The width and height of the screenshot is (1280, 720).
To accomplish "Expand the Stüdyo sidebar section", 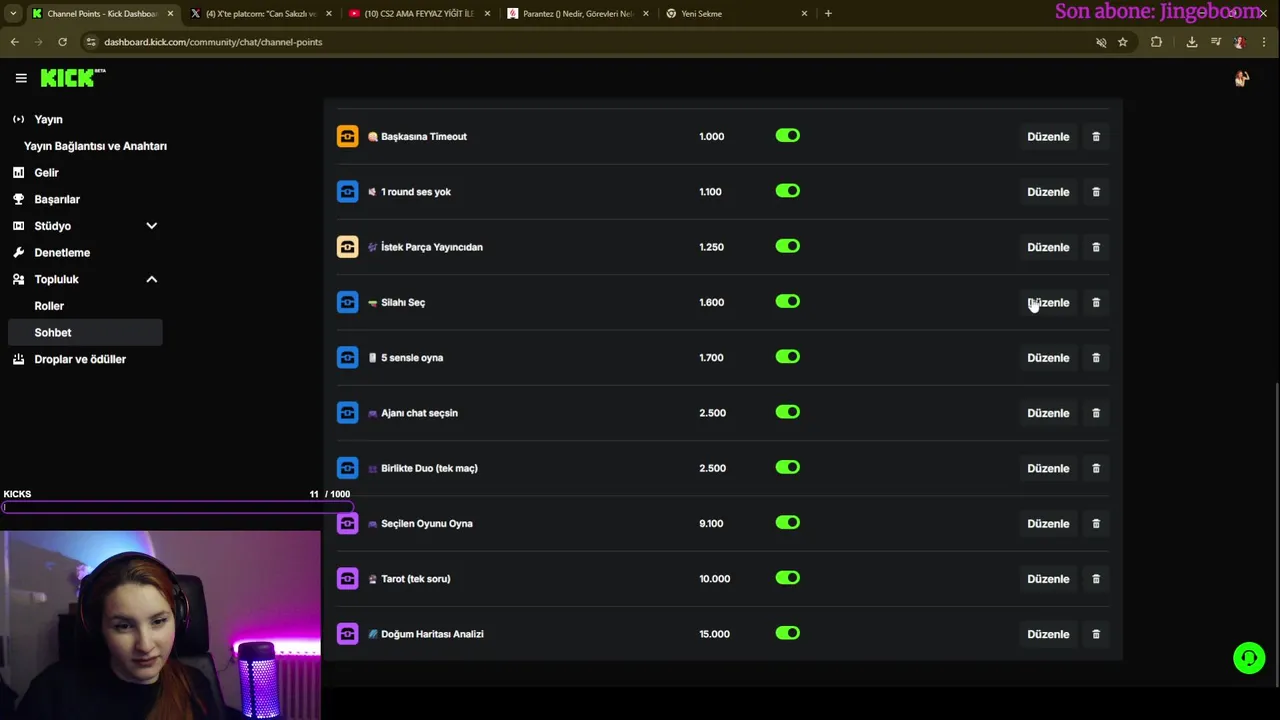I will 152,226.
